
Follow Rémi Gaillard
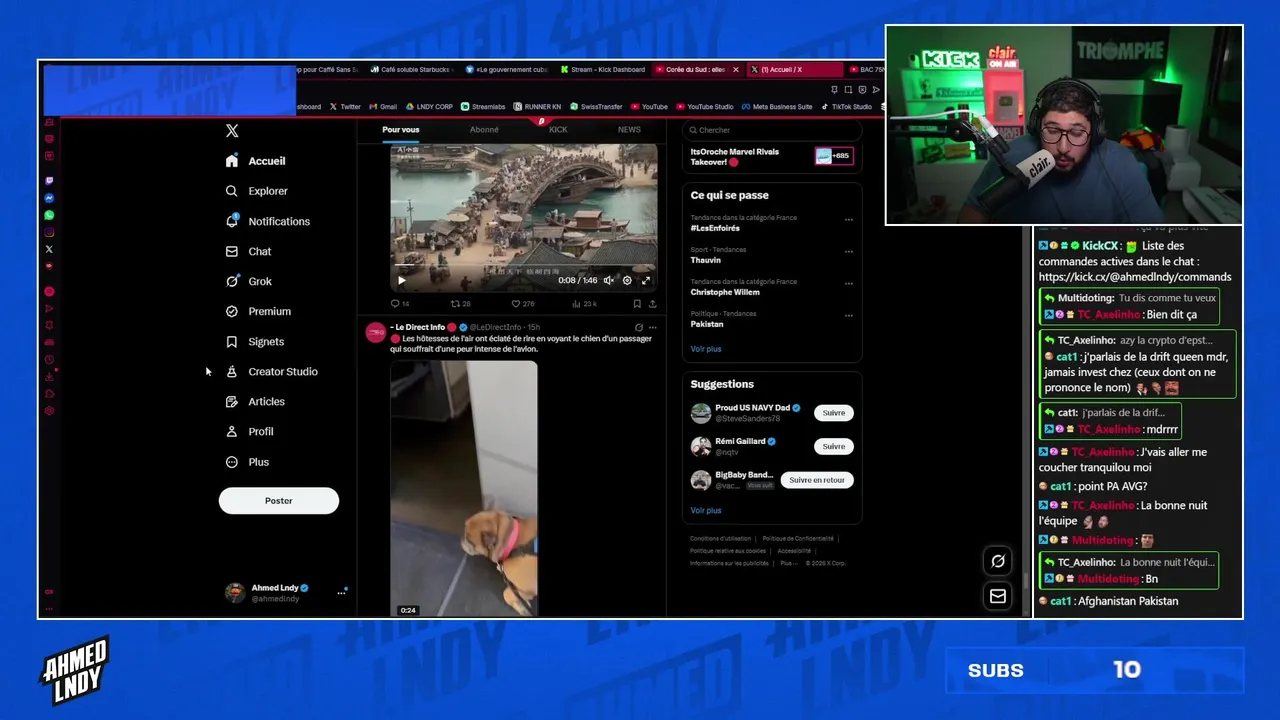point(834,447)
